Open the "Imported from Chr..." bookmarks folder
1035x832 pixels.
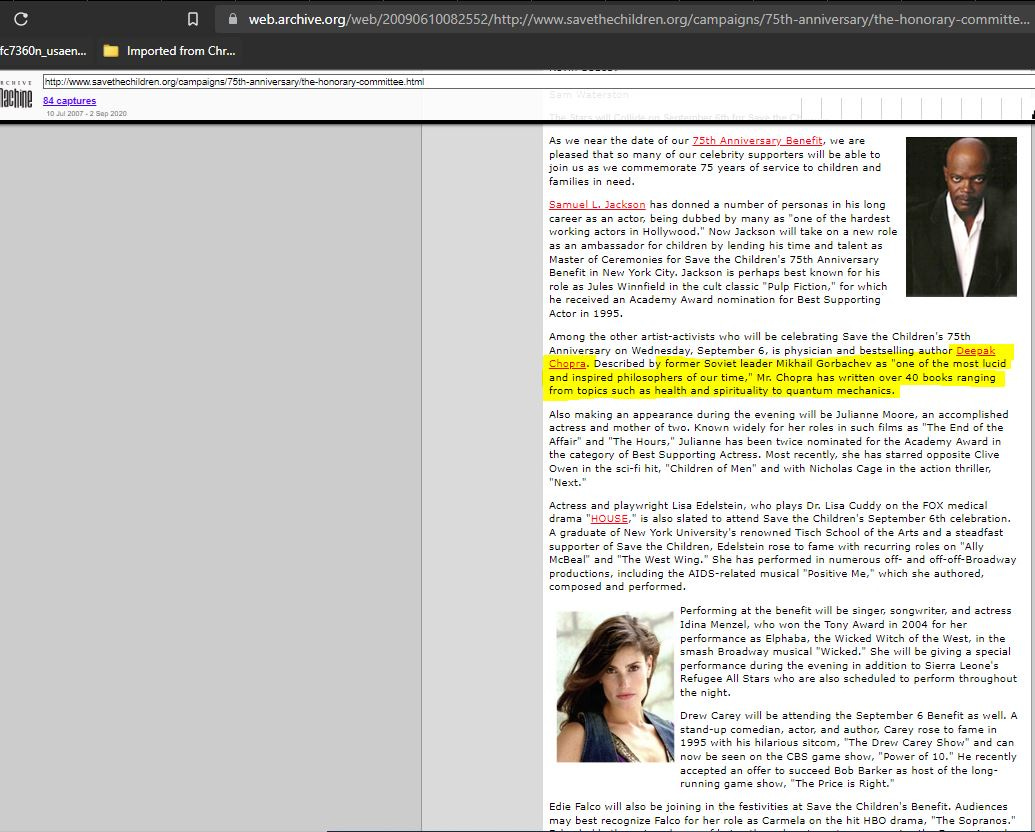[169, 51]
